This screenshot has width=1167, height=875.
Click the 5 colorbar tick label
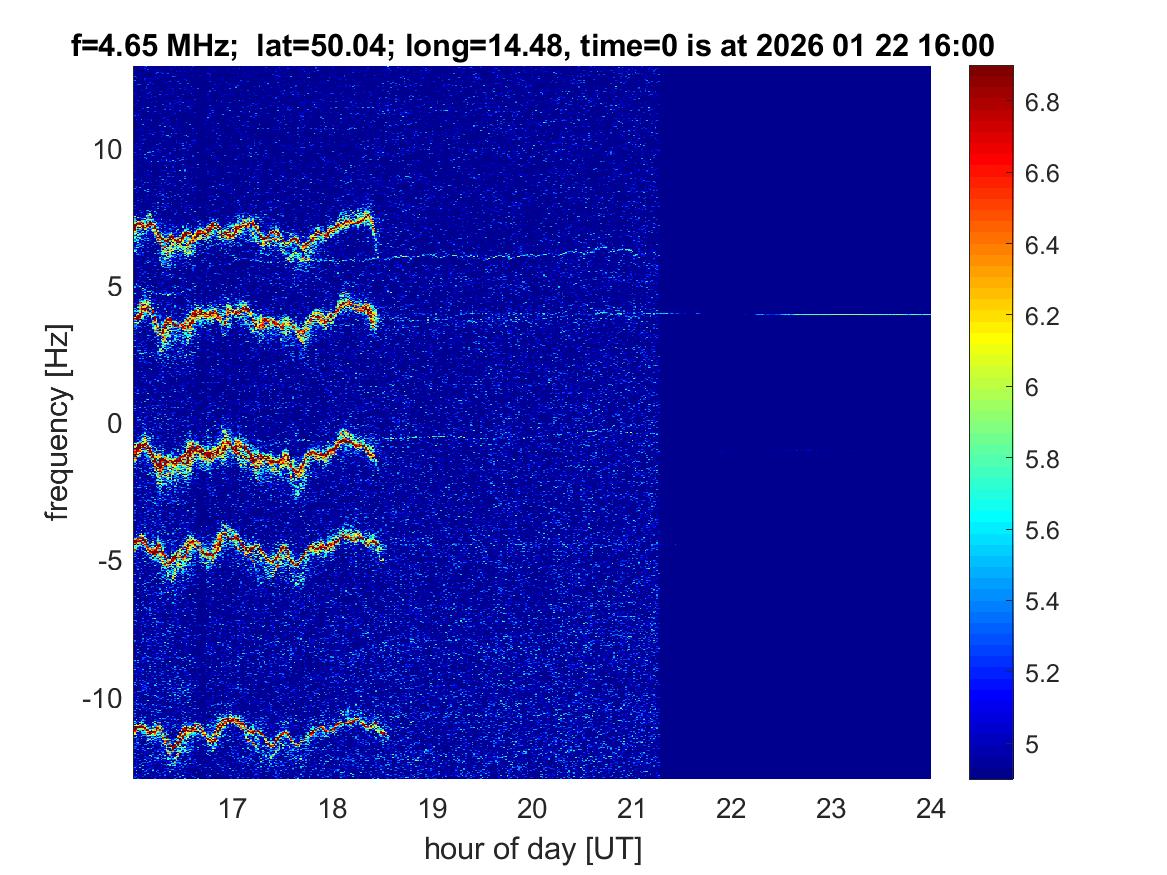[x=1031, y=744]
